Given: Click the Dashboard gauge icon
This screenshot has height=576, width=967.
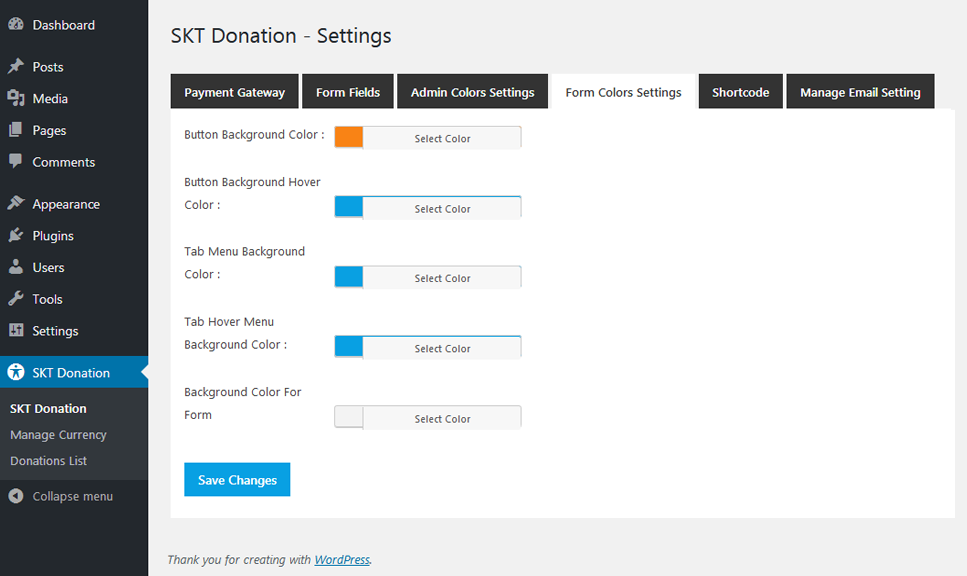Looking at the screenshot, I should click(x=16, y=25).
